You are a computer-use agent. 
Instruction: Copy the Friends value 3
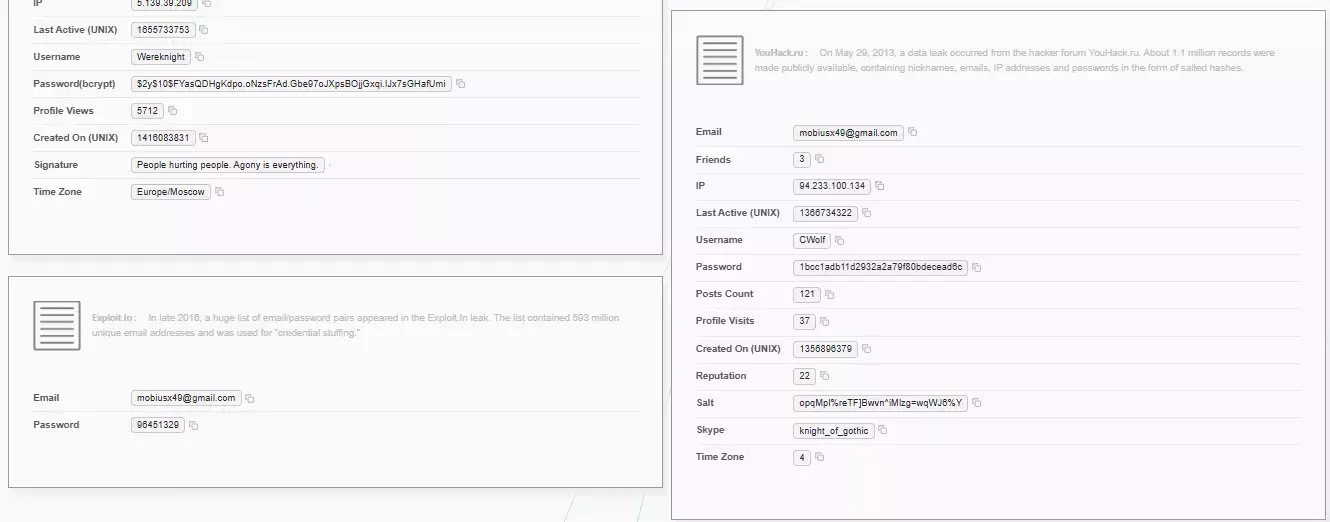(x=820, y=159)
